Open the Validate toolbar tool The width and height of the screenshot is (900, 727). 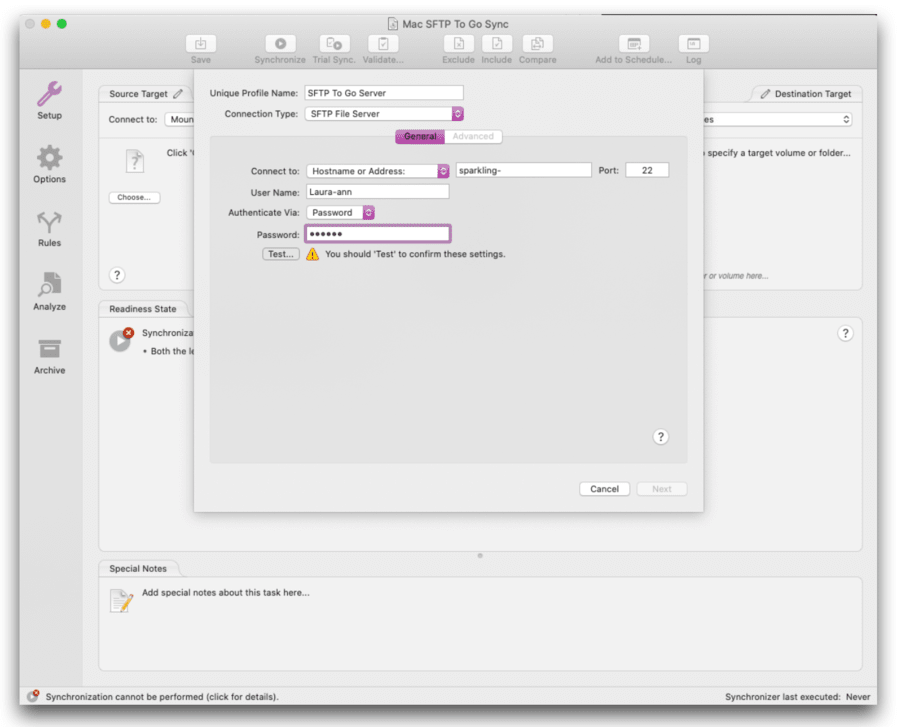click(x=383, y=45)
